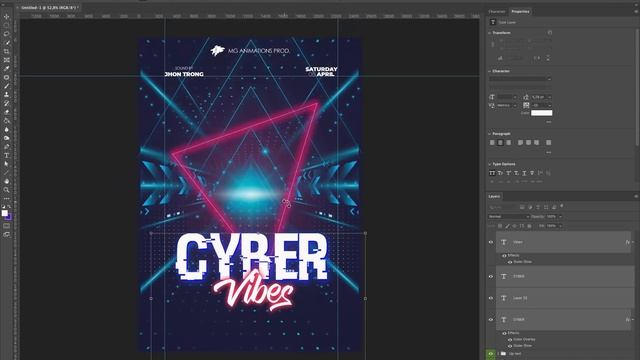Select the Layer 32 layer row

[x=565, y=298]
